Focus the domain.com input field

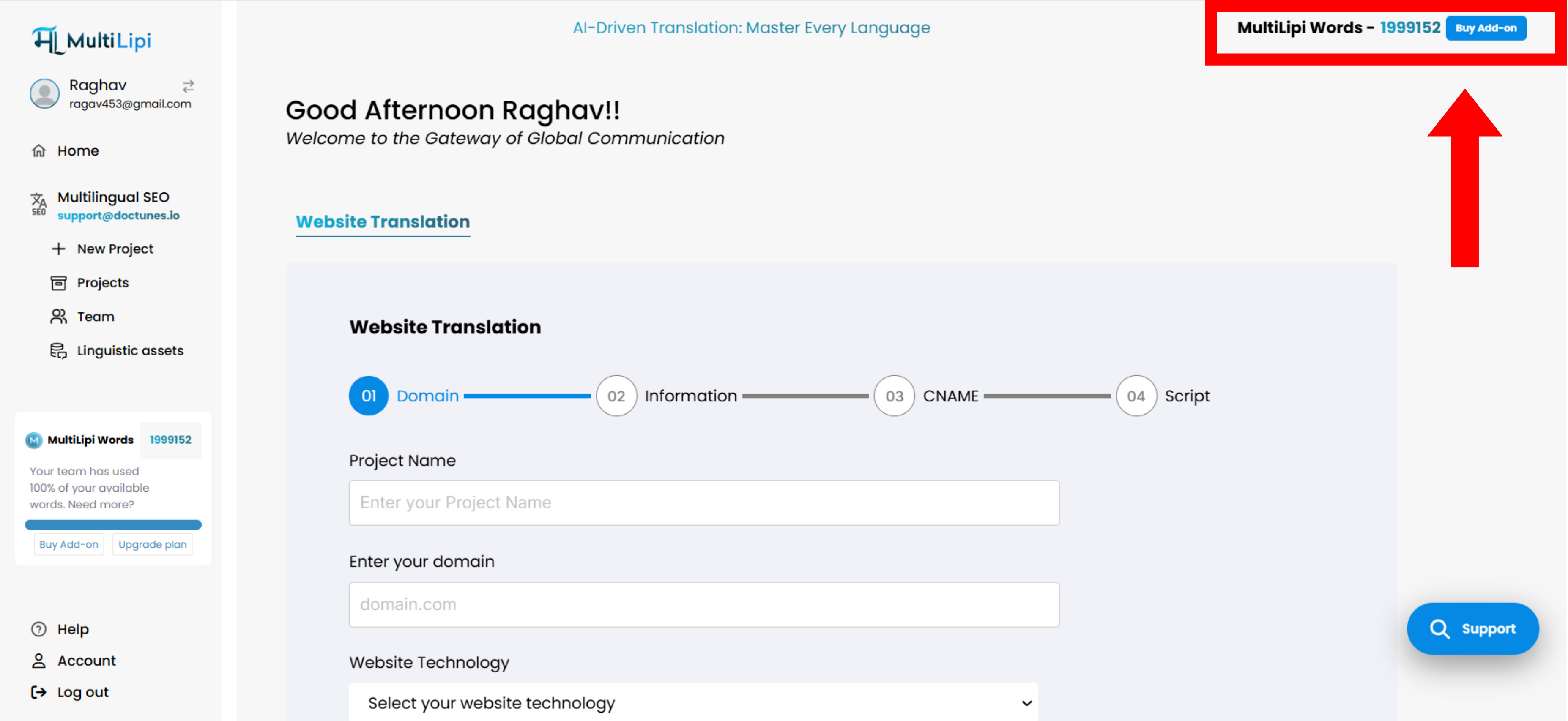(704, 604)
